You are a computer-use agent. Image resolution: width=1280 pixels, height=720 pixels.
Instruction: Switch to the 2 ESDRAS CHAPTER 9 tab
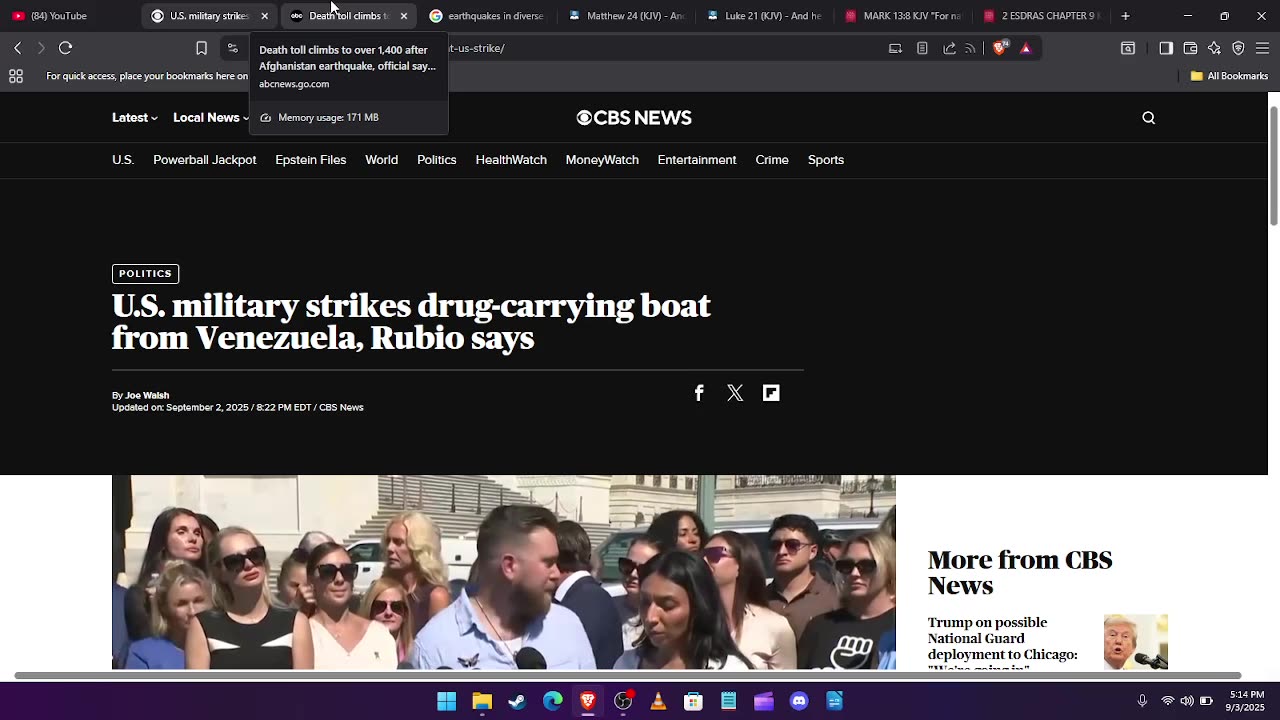pos(1043,16)
